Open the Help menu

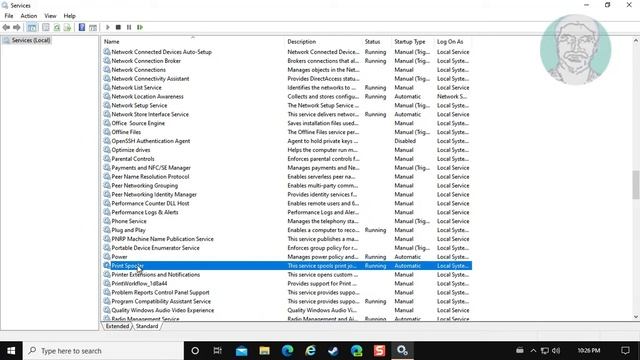point(69,16)
